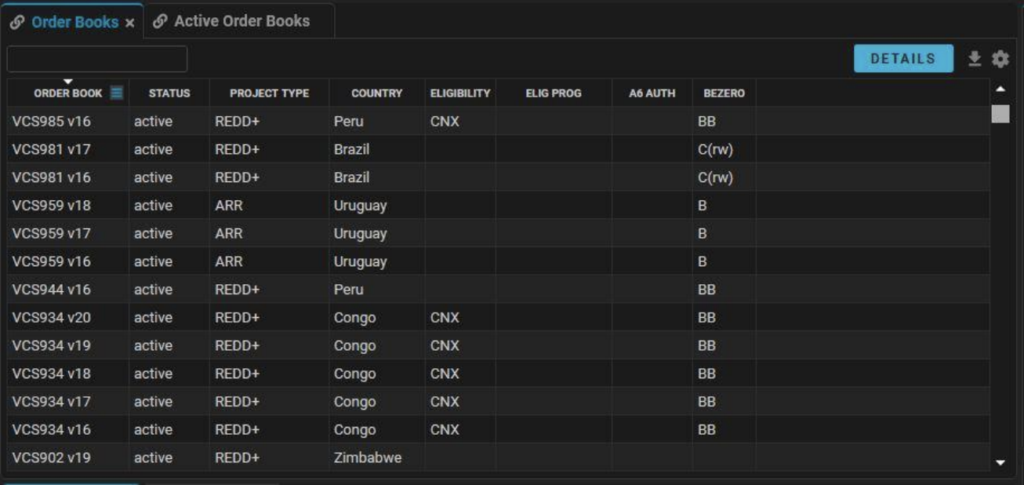Viewport: 1024px width, 485px height.
Task: Open the settings gear icon
Action: click(1000, 59)
